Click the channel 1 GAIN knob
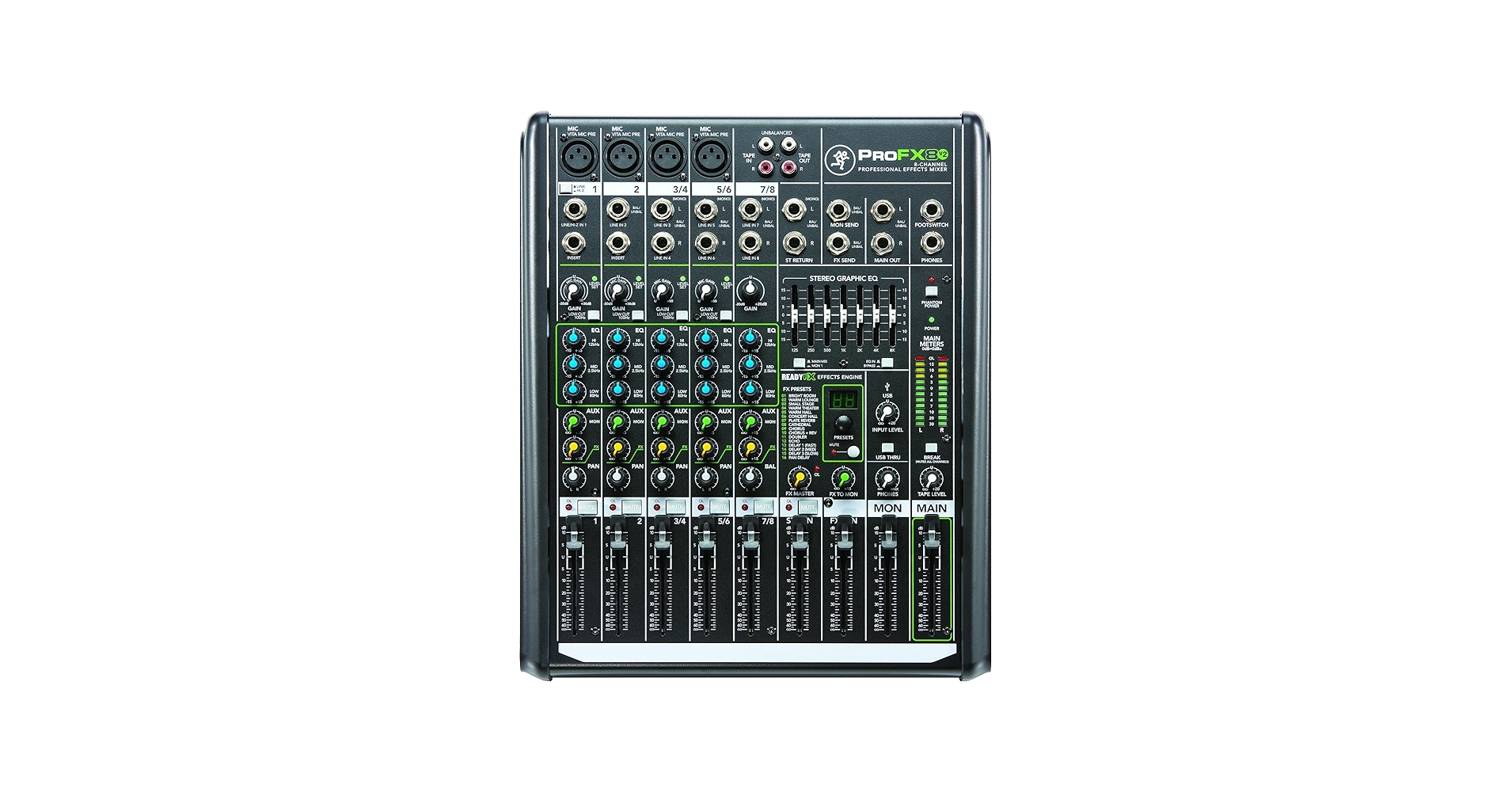1512x792 pixels. [x=572, y=291]
